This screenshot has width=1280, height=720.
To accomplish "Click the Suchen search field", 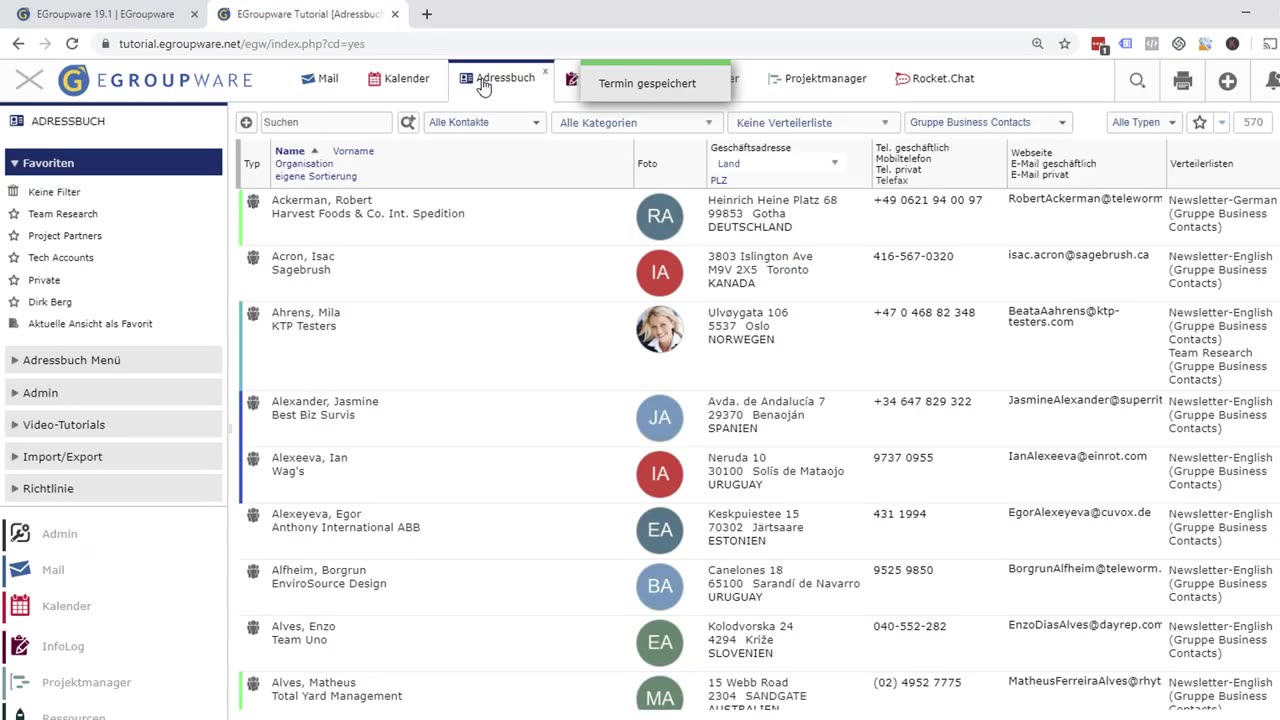I will coord(327,122).
